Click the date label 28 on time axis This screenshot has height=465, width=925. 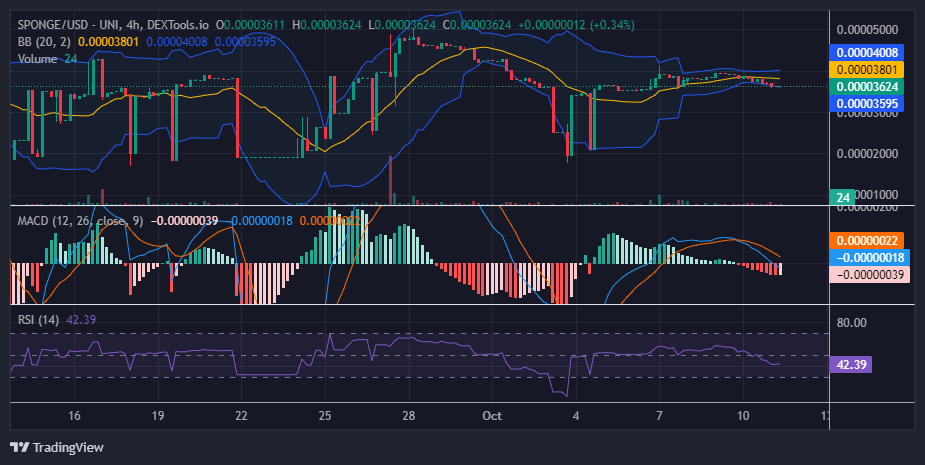(409, 415)
